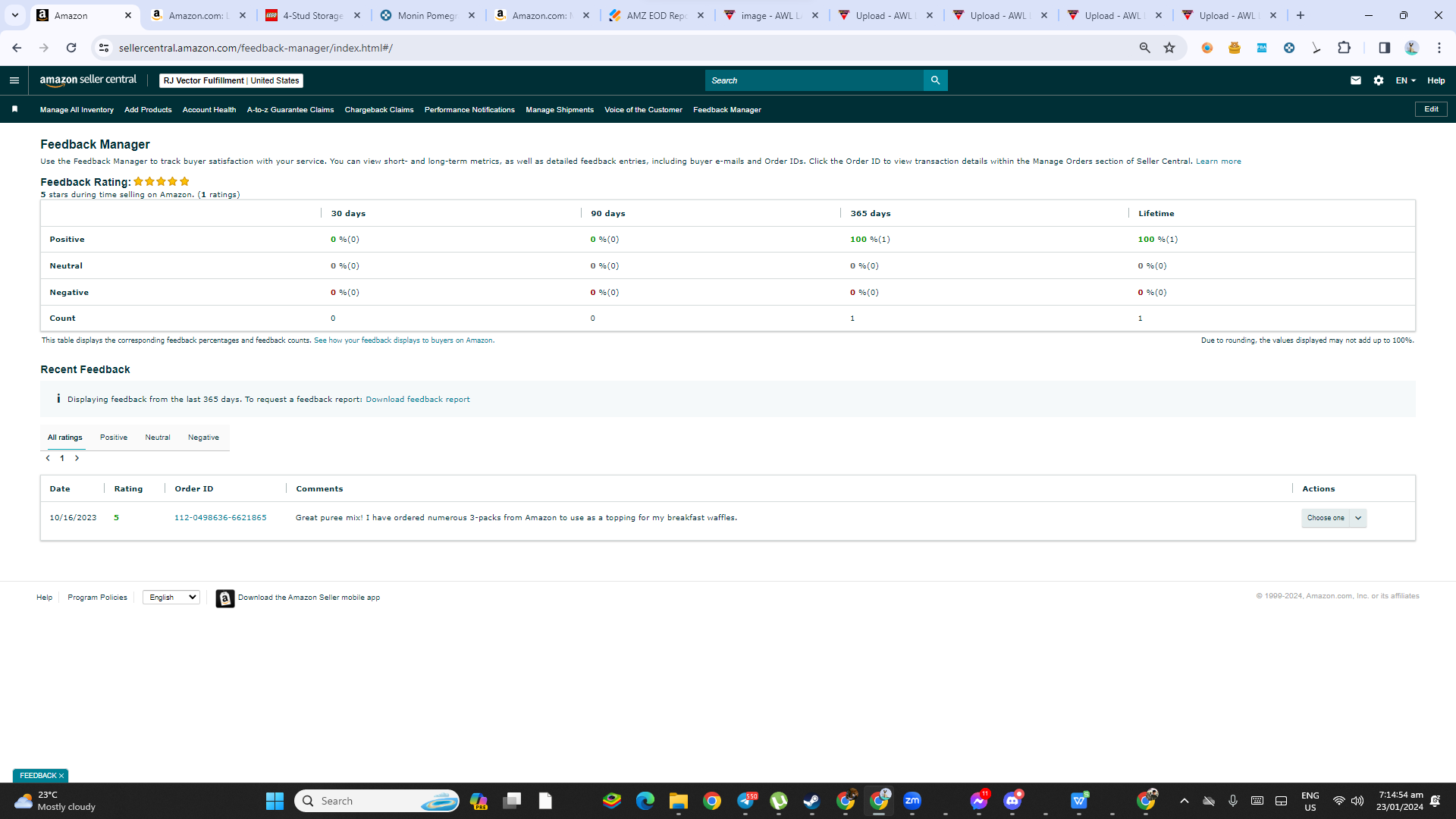The height and width of the screenshot is (819, 1456).
Task: Click the footer Help link
Action: (45, 598)
